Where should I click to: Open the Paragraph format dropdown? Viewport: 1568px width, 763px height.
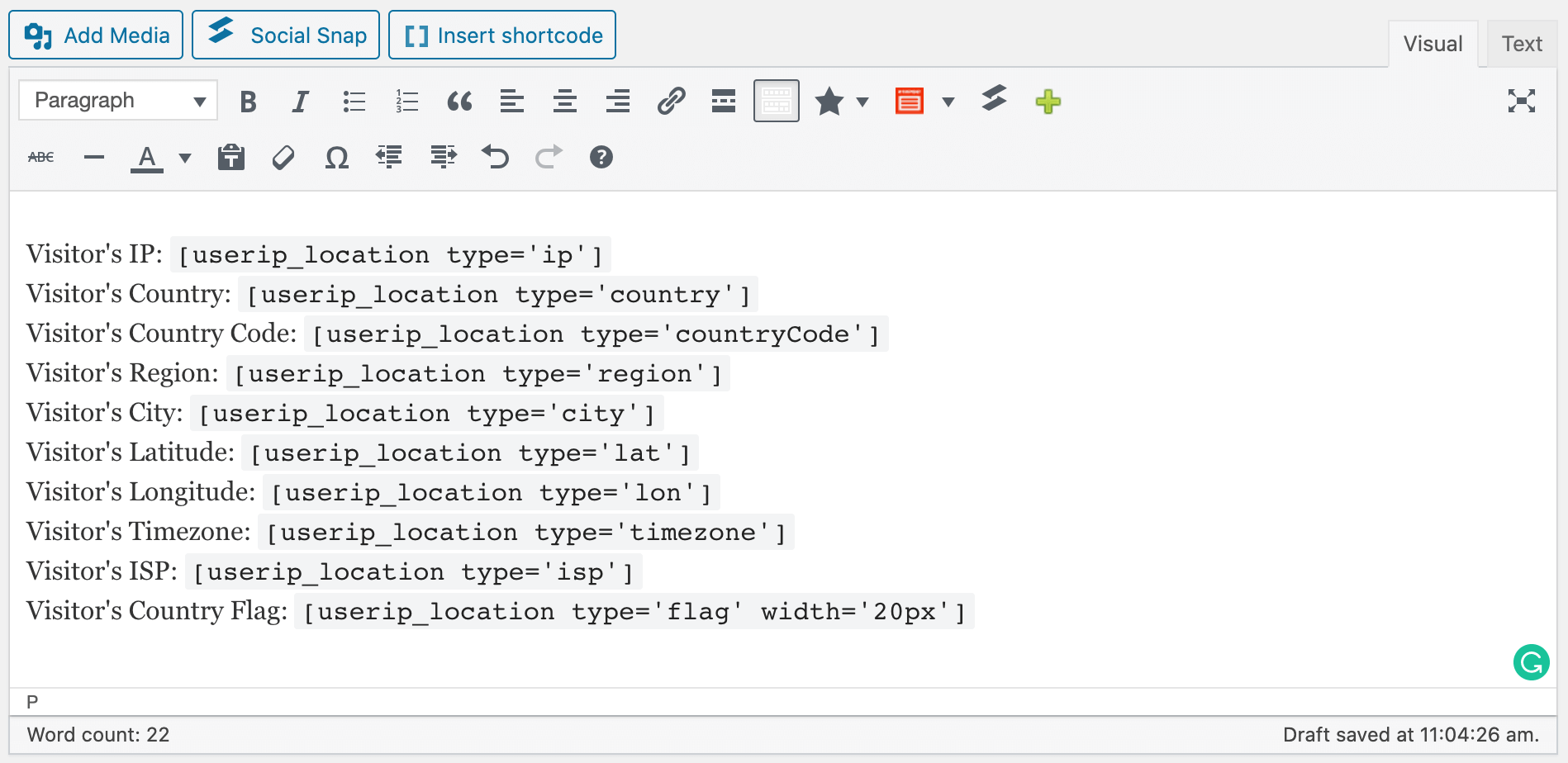pos(118,101)
